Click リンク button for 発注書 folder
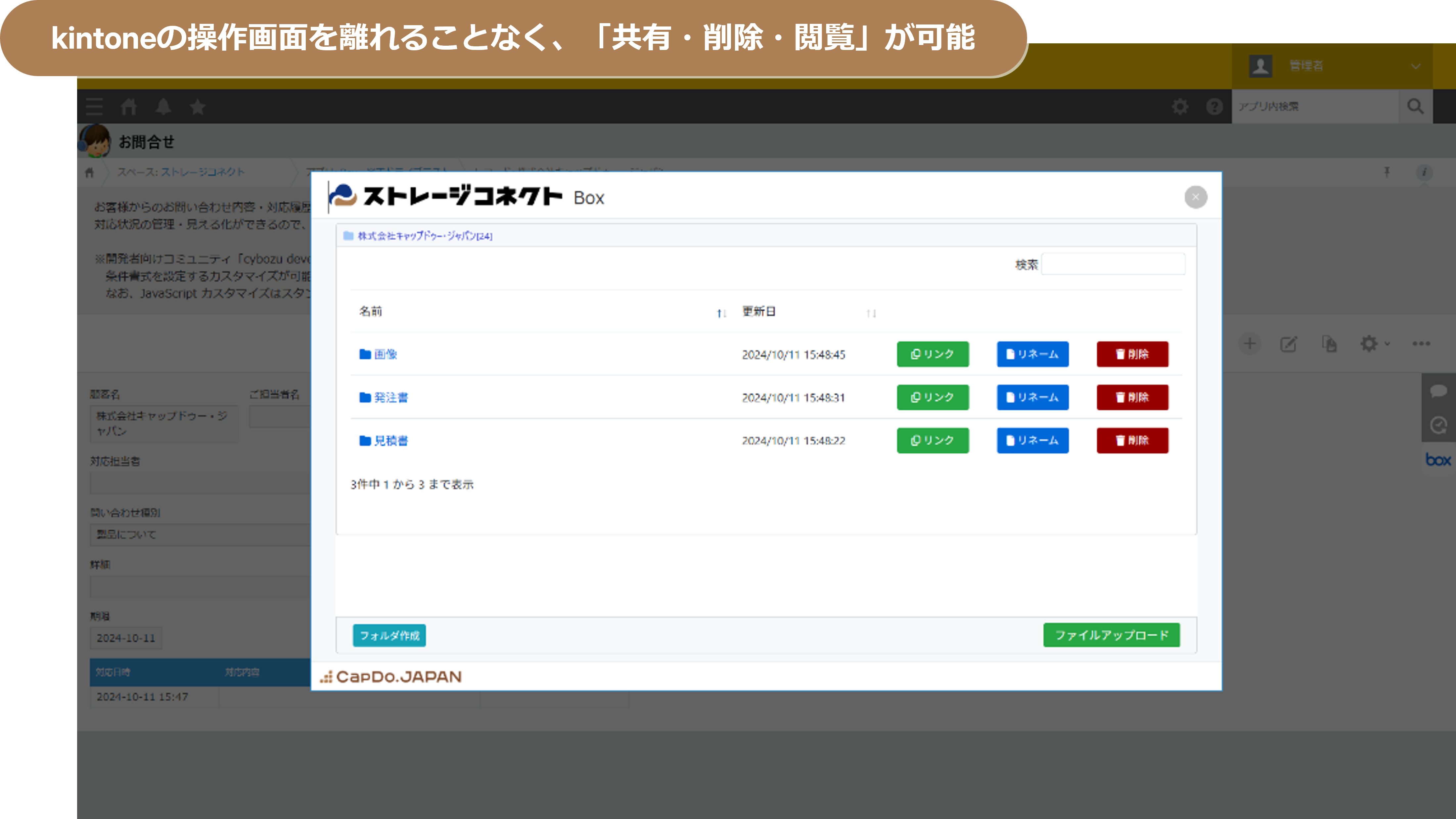This screenshot has height=819, width=1456. [x=933, y=397]
